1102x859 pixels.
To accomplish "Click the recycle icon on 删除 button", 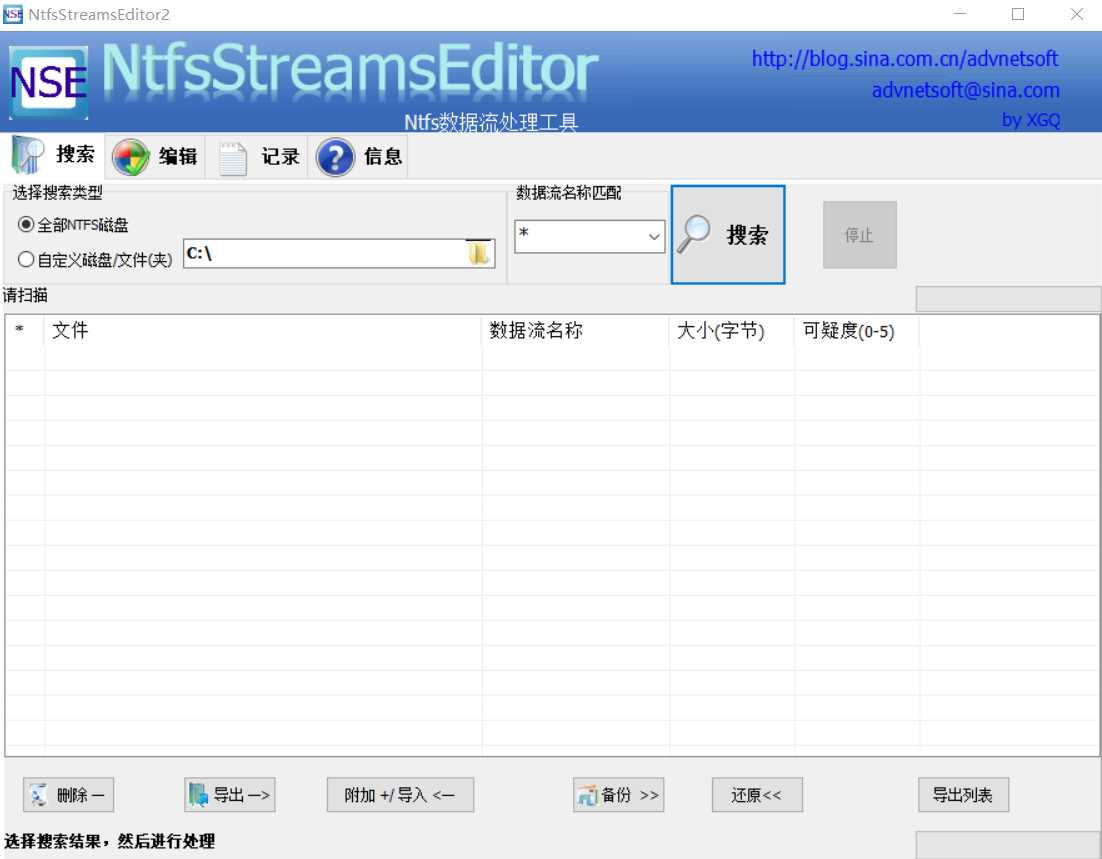I will coord(38,796).
